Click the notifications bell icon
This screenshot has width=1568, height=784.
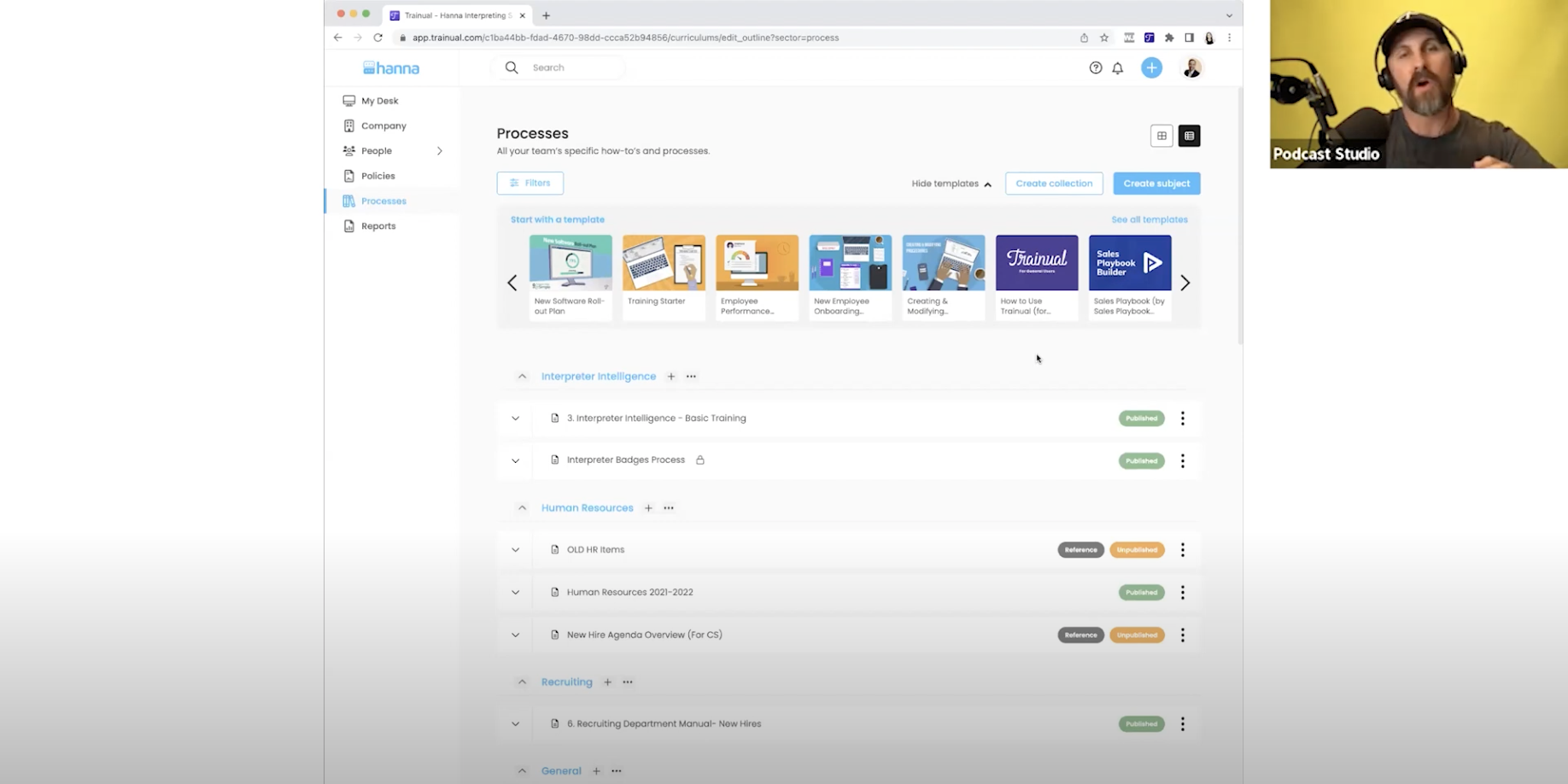click(1117, 67)
